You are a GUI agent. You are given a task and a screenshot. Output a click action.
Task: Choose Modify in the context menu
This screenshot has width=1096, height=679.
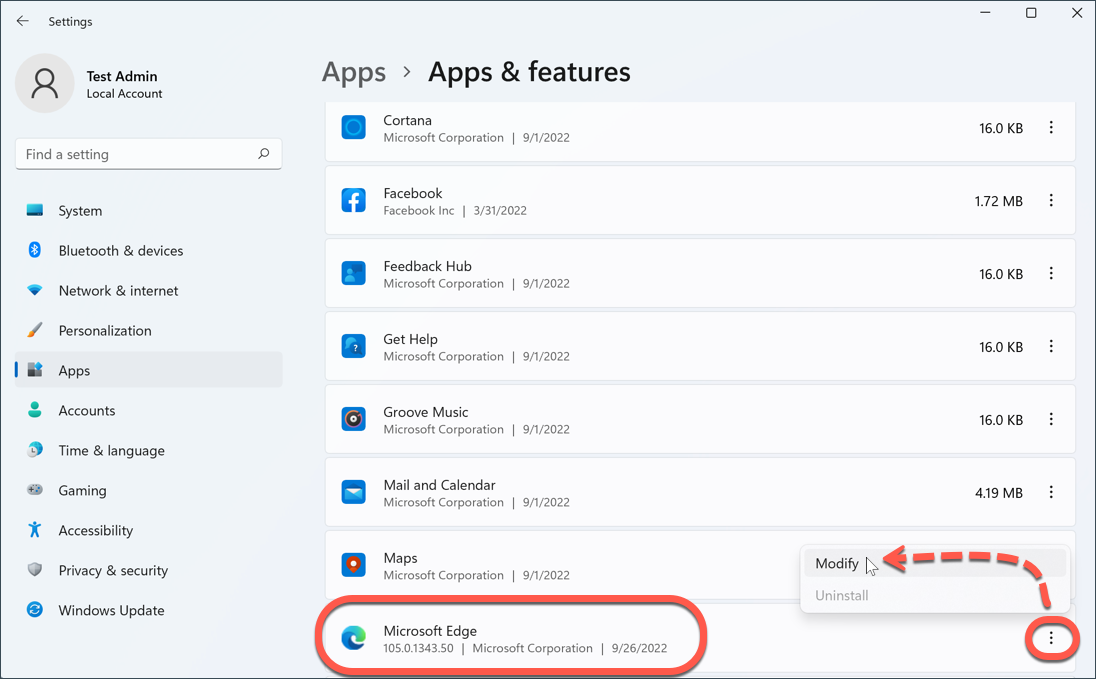(935, 564)
